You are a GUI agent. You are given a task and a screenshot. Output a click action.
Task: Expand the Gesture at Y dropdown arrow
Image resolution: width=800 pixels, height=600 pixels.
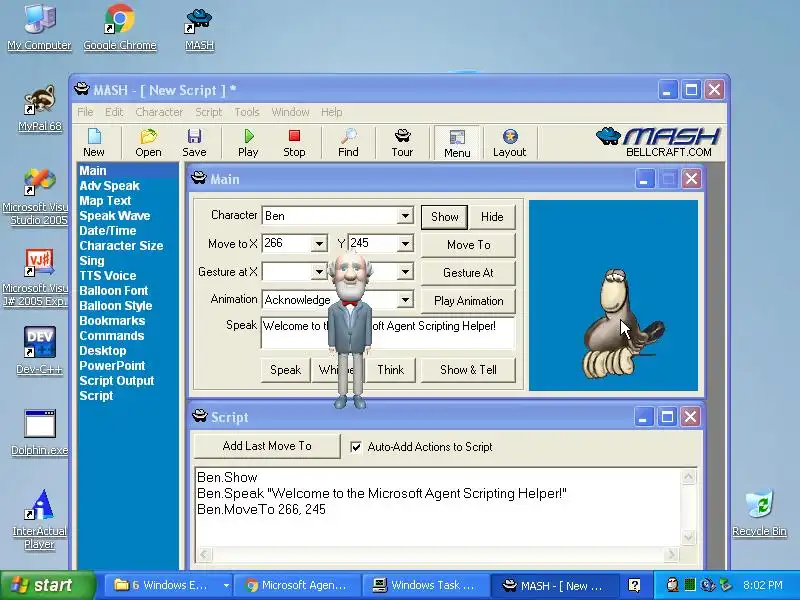tap(405, 272)
